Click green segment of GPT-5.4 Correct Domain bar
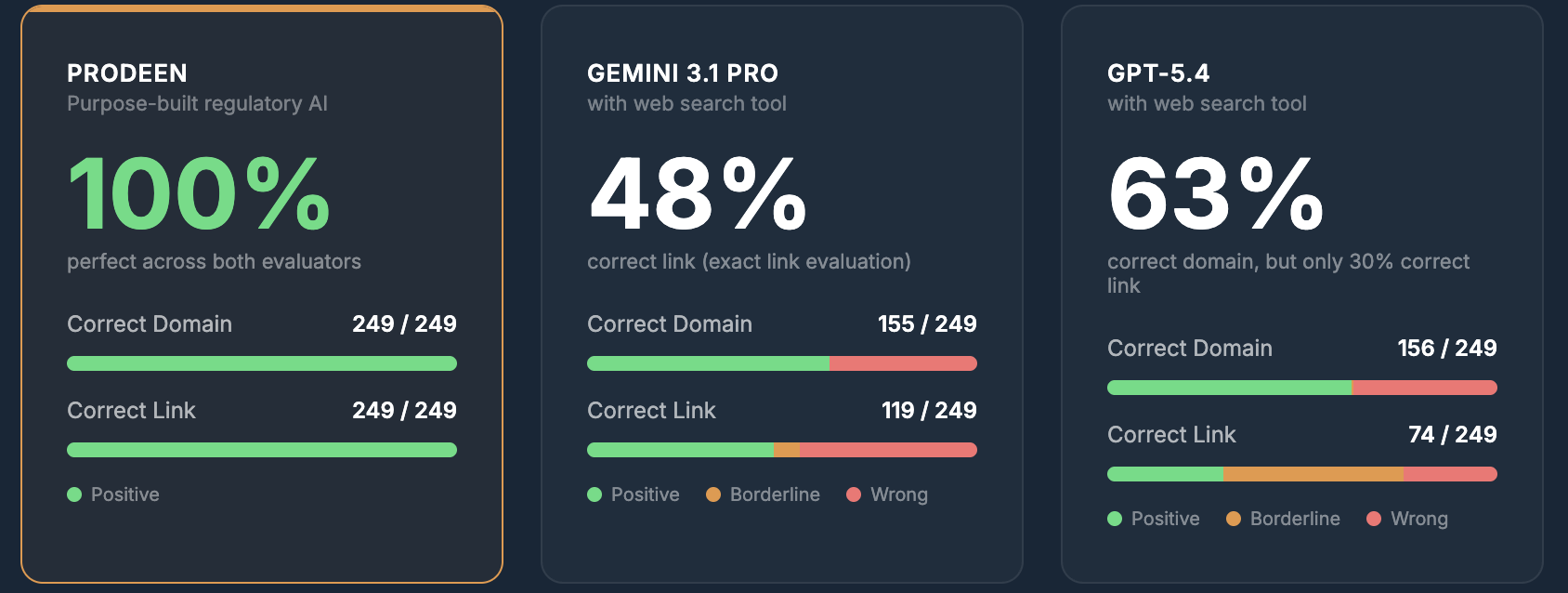The width and height of the screenshot is (1568, 593). pos(1229,388)
